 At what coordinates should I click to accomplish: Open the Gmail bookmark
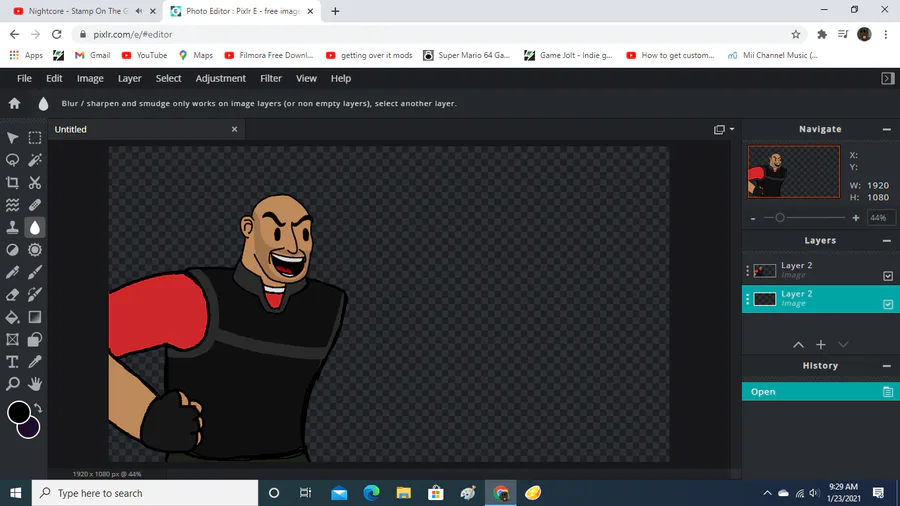(92, 55)
